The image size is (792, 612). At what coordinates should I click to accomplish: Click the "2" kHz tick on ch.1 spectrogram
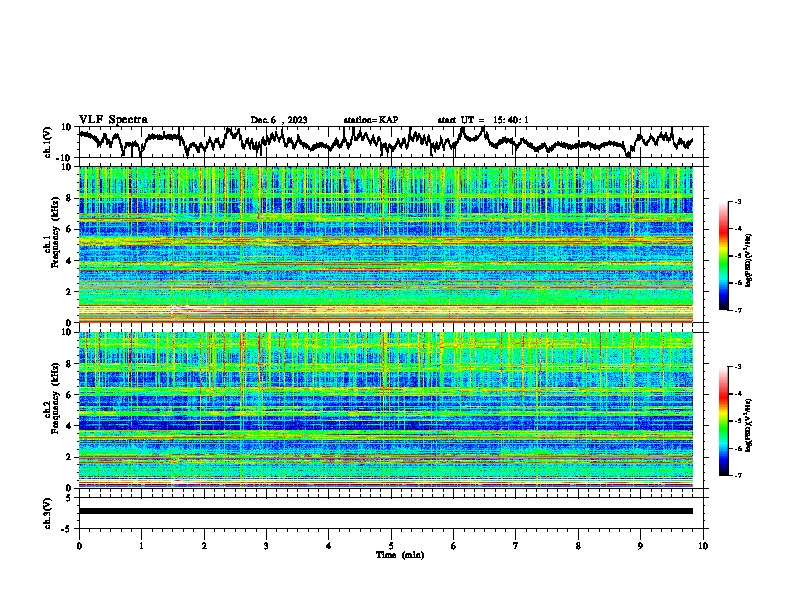tap(70, 291)
